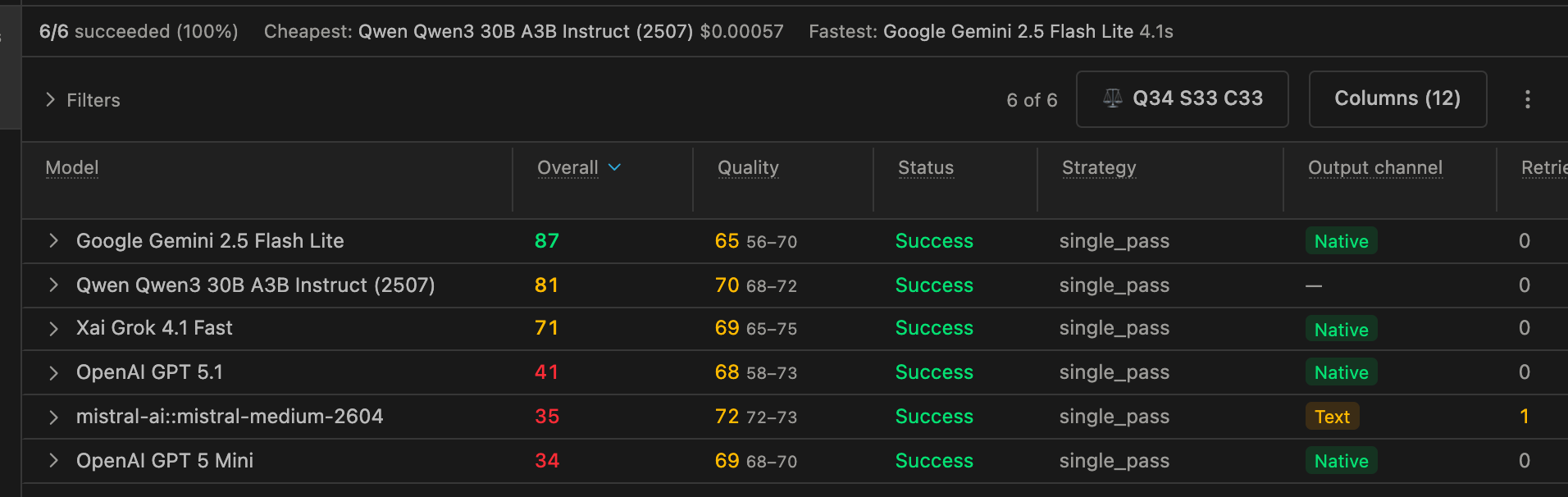This screenshot has width=1568, height=497.
Task: Select the mistral-ai::mistral-medium-2604 model name
Action: point(230,417)
